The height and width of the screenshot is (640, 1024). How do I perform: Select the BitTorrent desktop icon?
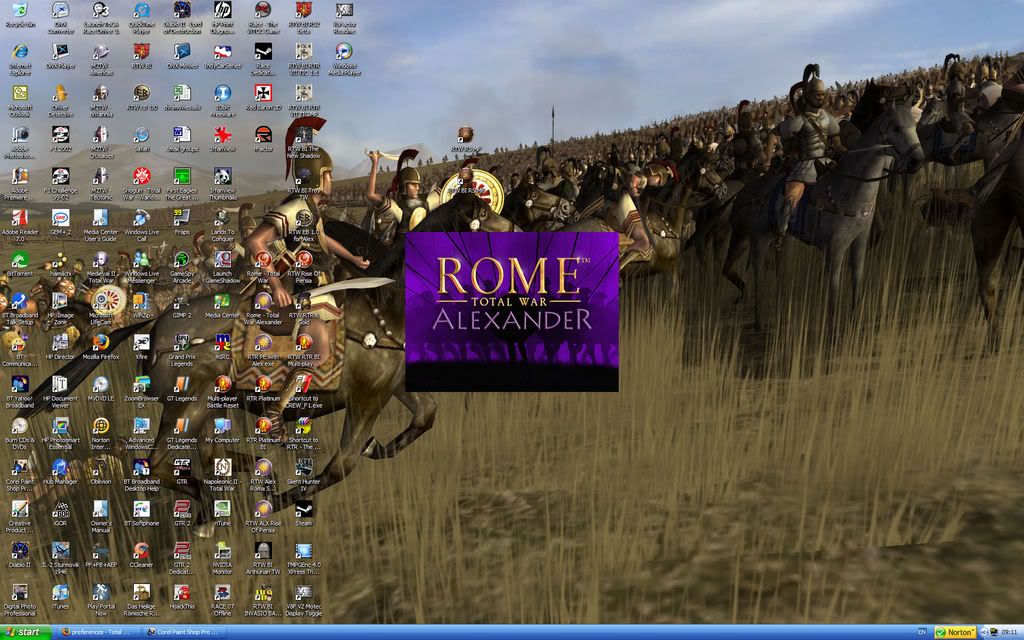[x=19, y=259]
